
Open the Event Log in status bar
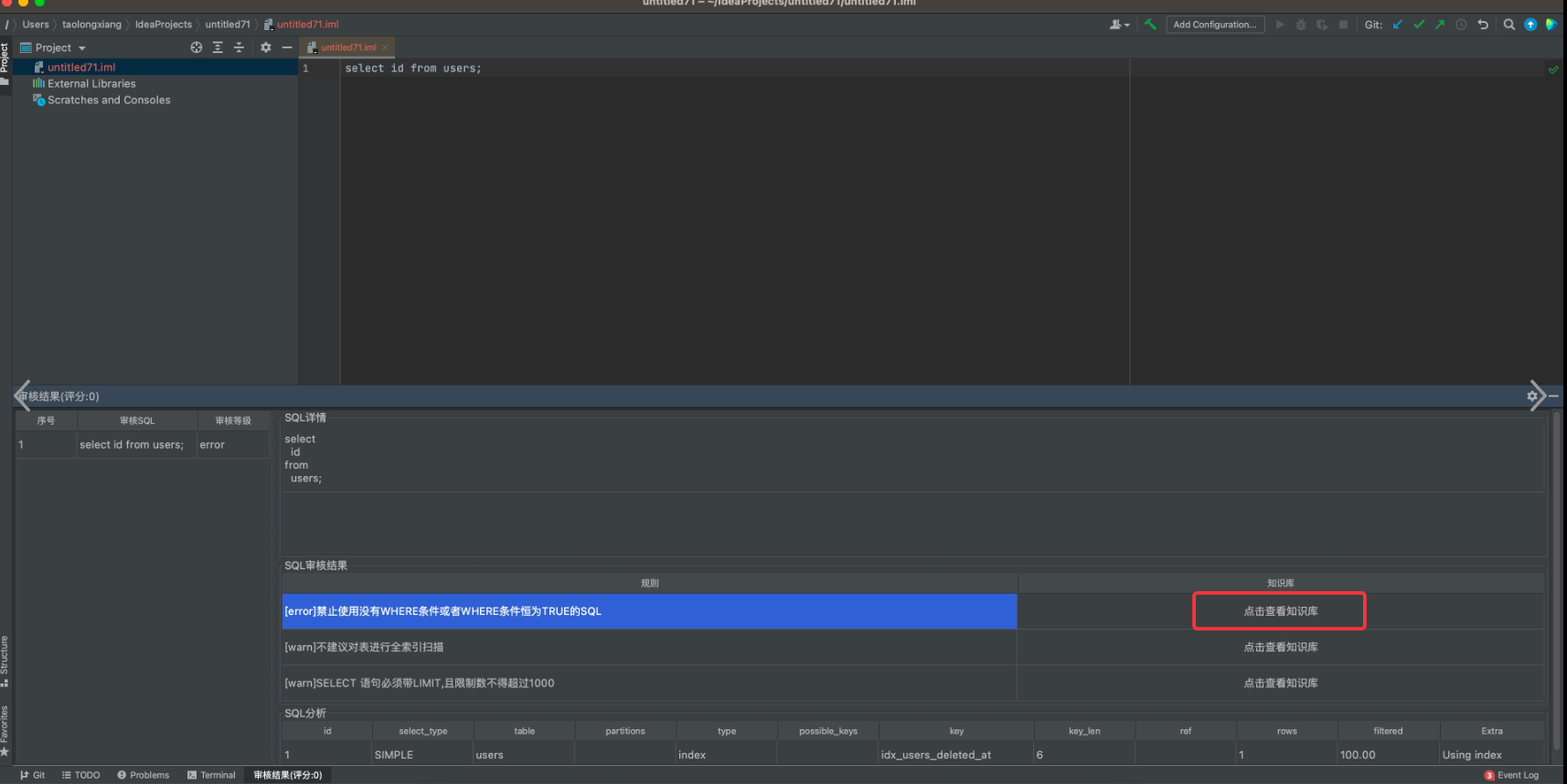(x=1512, y=775)
